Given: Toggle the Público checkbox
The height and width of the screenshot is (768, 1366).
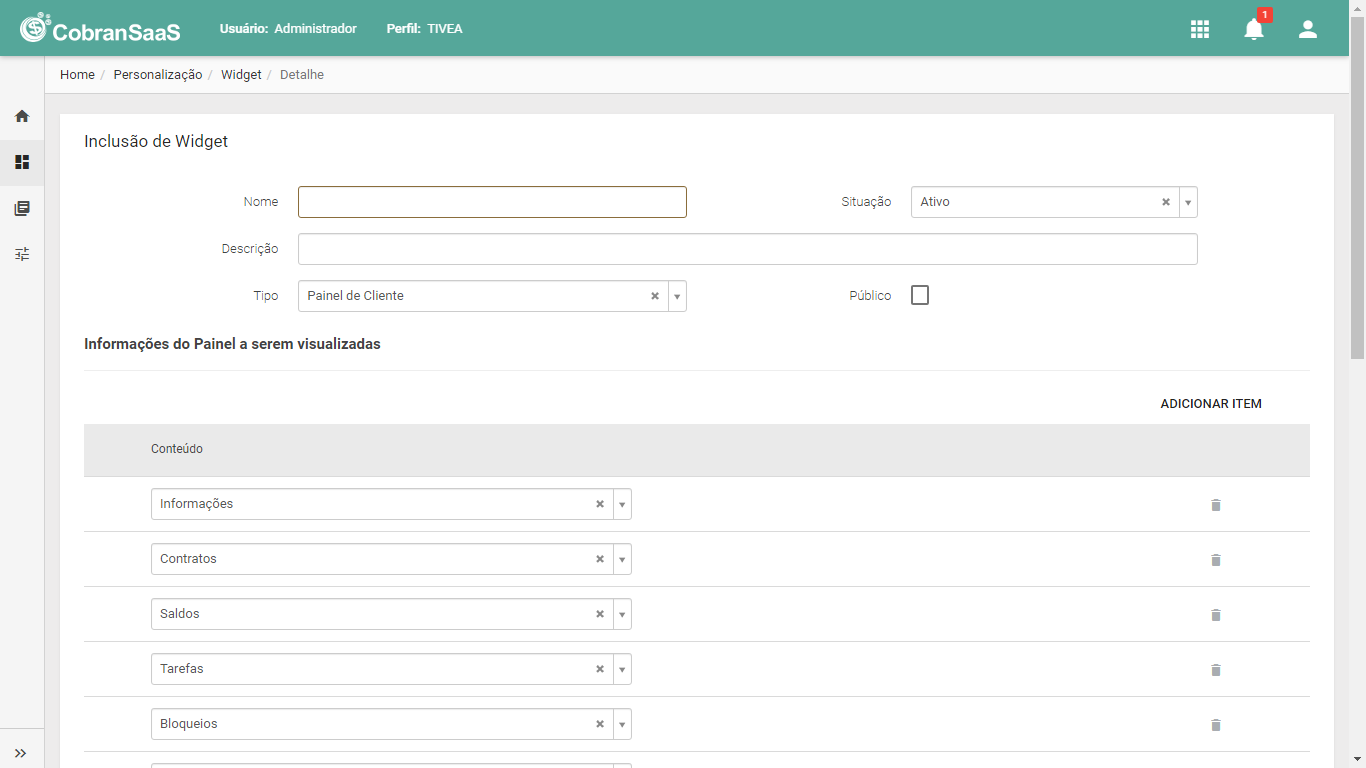Looking at the screenshot, I should click(x=920, y=295).
